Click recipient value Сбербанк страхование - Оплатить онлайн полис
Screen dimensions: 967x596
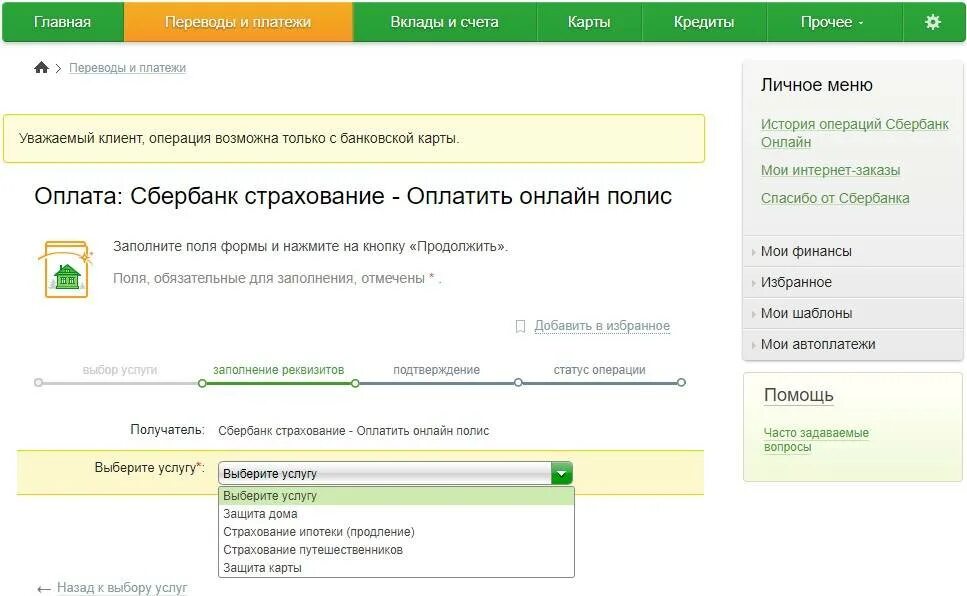[353, 431]
